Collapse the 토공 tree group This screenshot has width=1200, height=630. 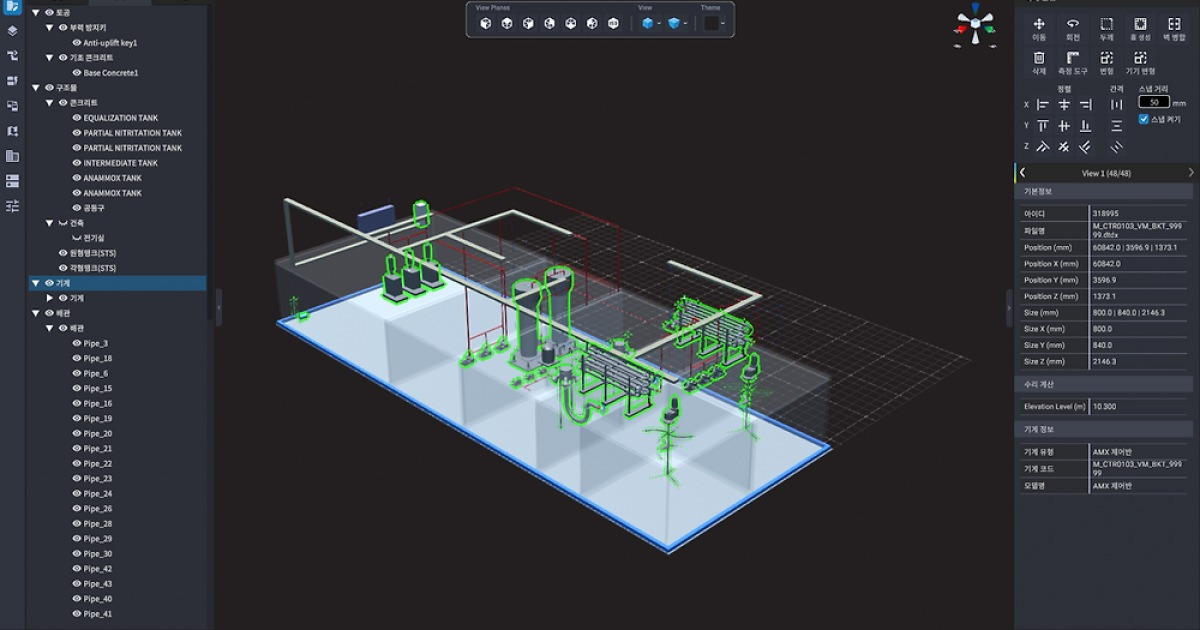(36, 13)
